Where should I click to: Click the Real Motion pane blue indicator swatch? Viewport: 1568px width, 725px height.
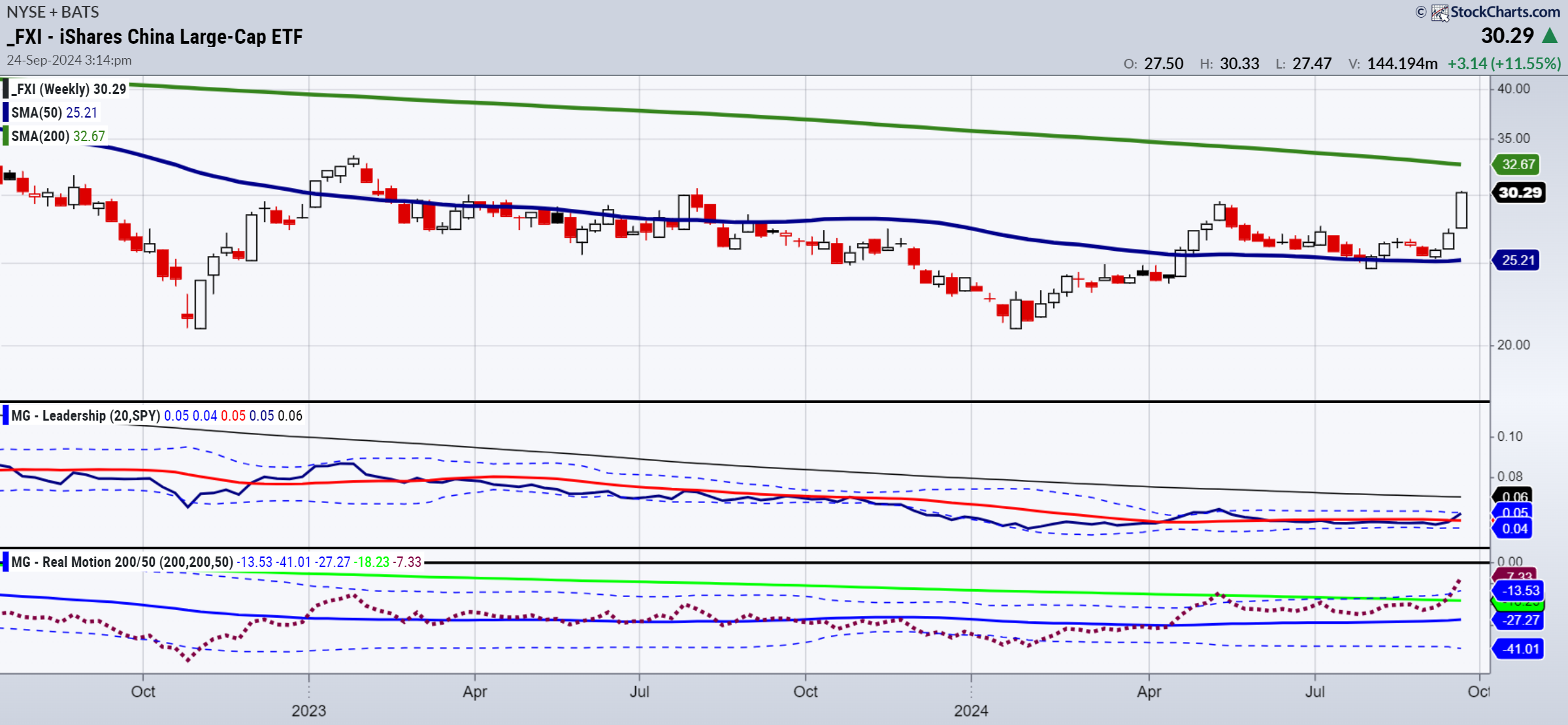(x=5, y=562)
